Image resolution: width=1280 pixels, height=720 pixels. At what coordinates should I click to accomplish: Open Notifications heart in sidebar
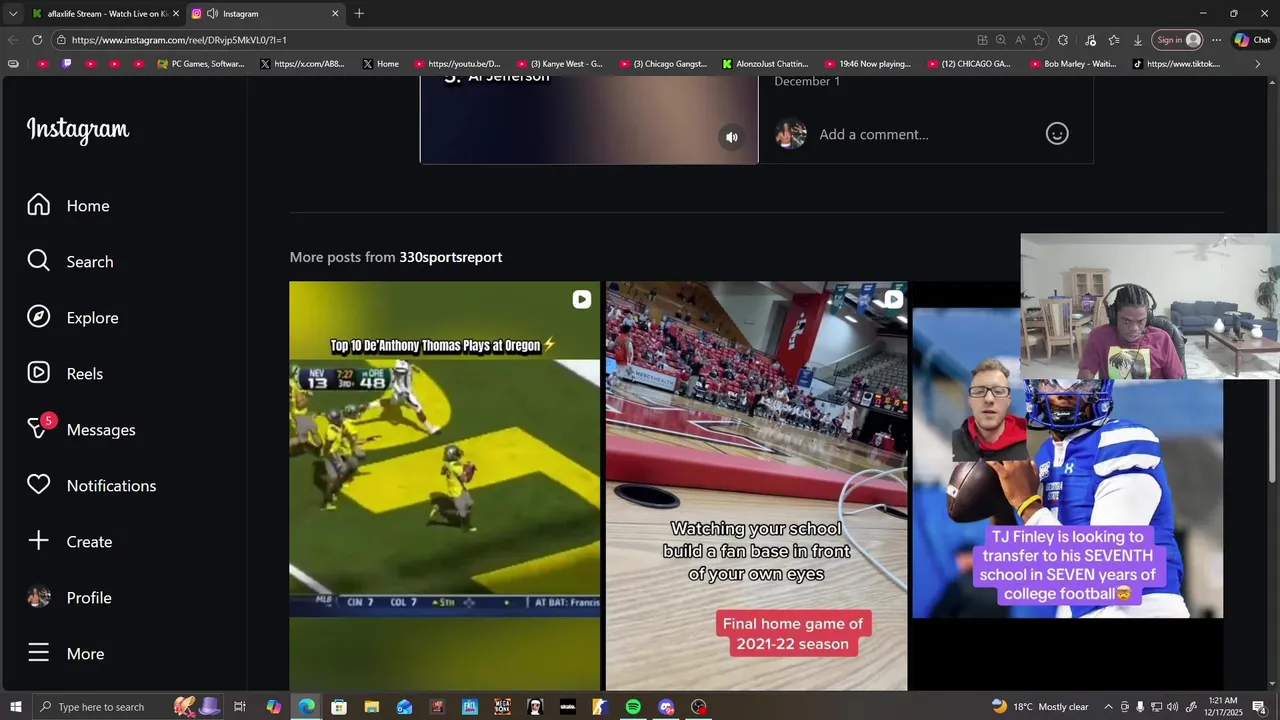pyautogui.click(x=91, y=485)
